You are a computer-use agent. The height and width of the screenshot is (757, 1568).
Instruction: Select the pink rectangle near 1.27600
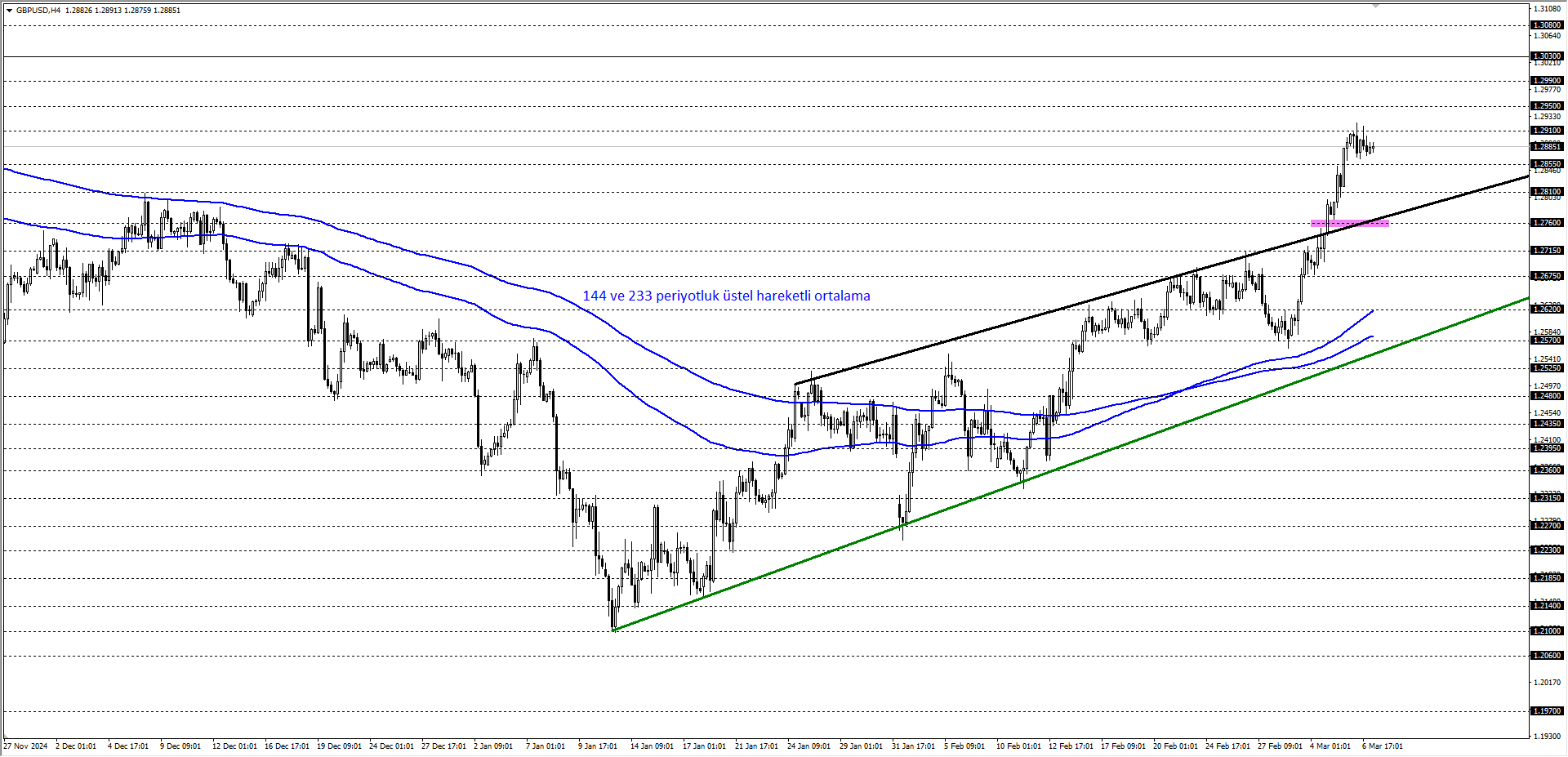click(1349, 223)
